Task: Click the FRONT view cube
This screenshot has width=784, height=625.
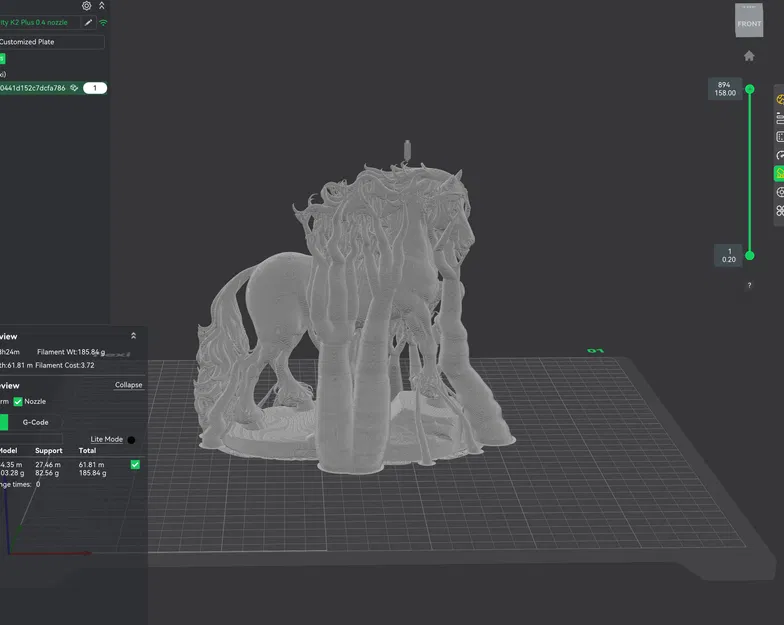Action: [x=749, y=20]
